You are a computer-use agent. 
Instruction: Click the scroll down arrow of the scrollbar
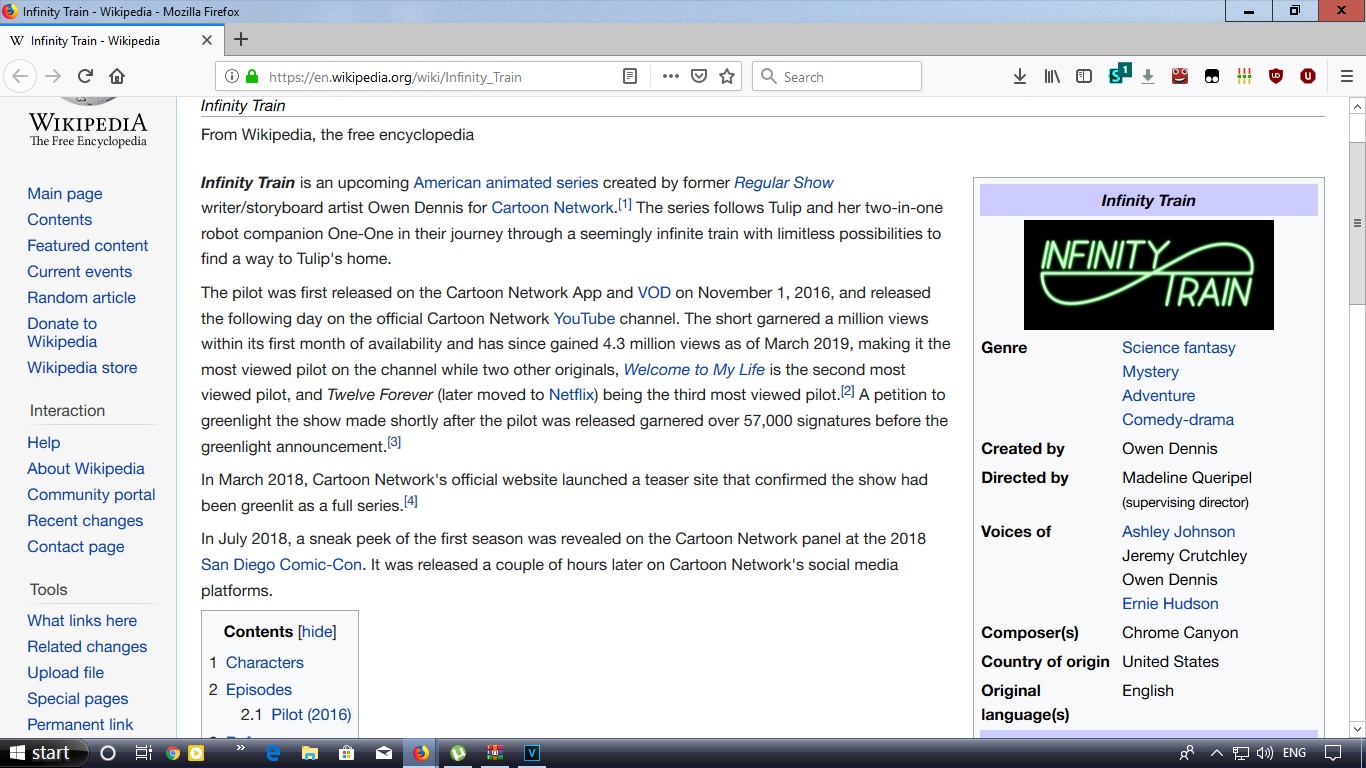1357,729
